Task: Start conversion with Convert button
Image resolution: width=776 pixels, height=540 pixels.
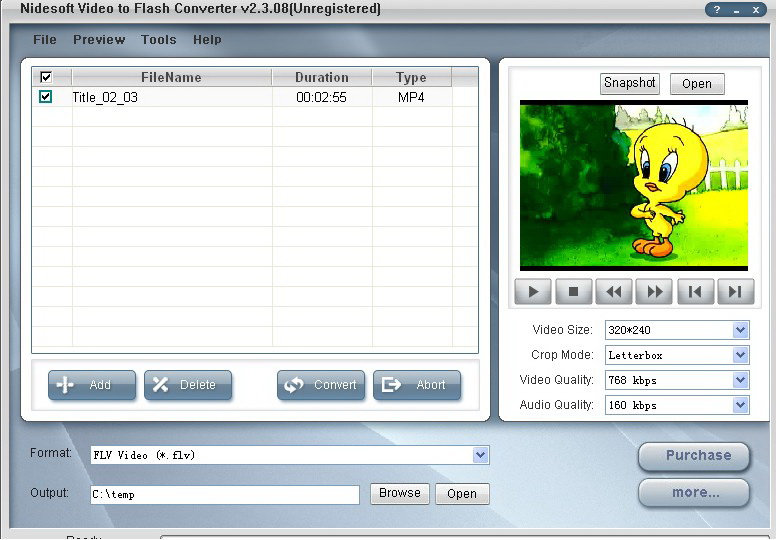Action: 321,385
